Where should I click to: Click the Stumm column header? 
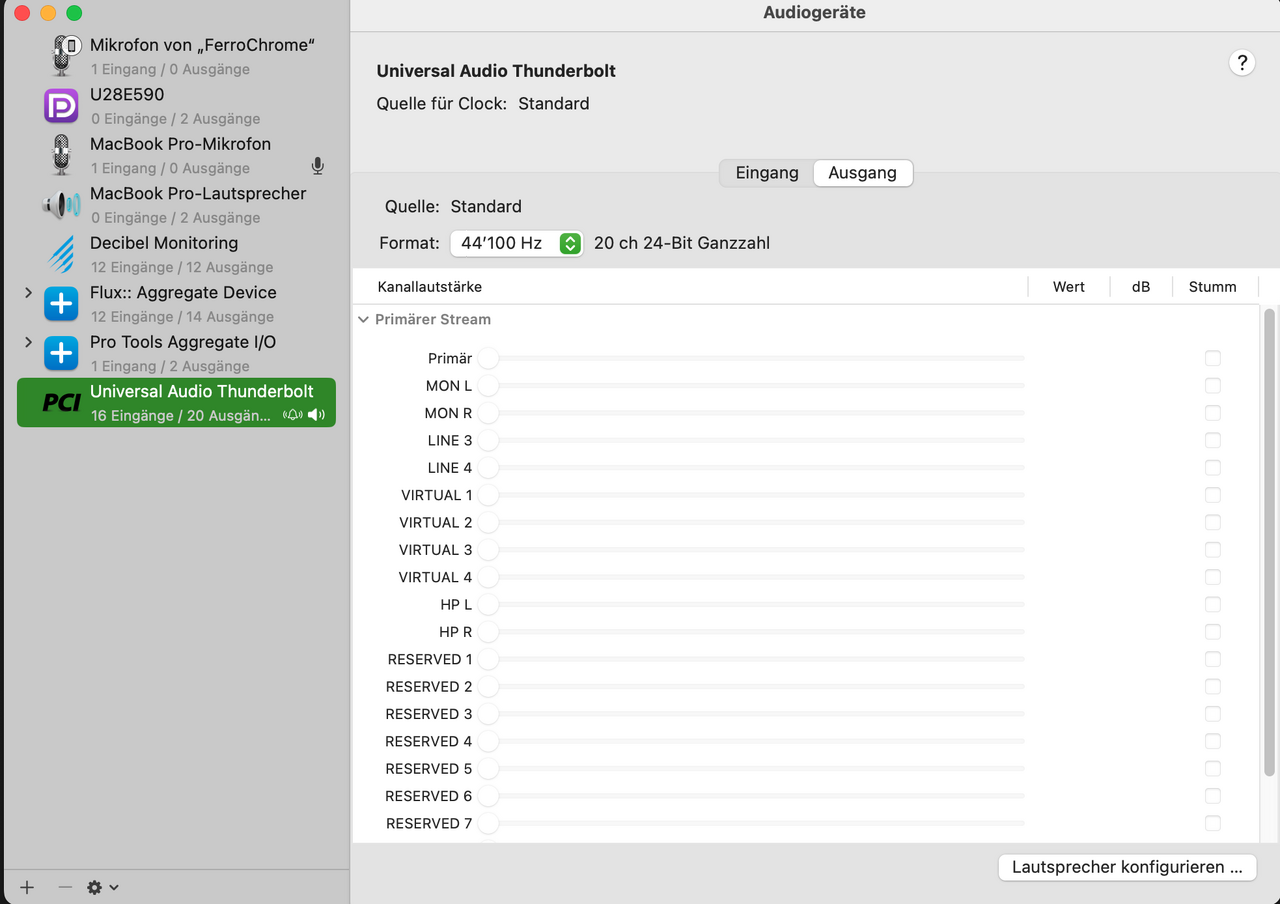click(x=1213, y=287)
